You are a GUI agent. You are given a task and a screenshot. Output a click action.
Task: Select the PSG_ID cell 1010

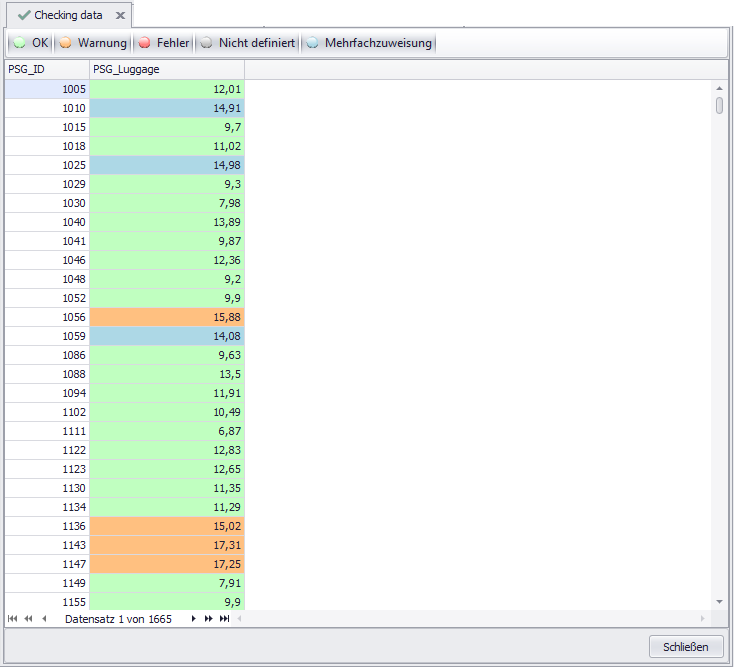[47, 108]
